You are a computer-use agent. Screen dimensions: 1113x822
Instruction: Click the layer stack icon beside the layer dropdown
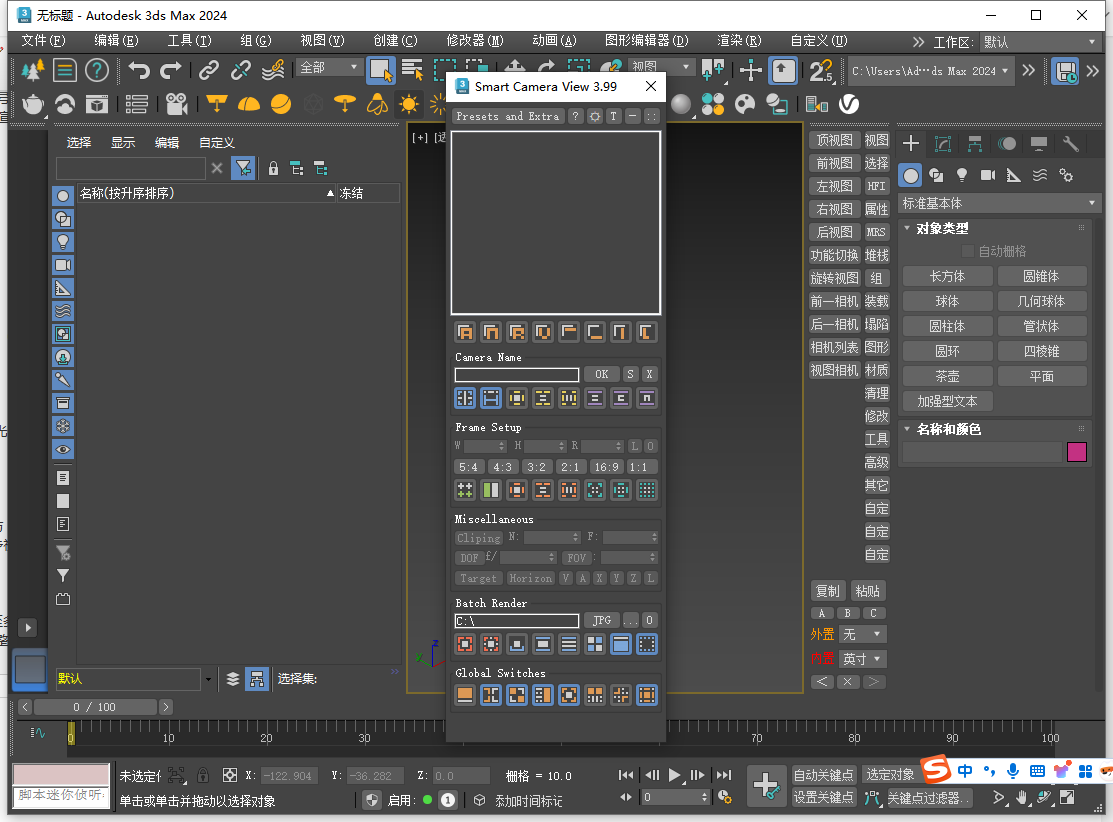(x=233, y=679)
